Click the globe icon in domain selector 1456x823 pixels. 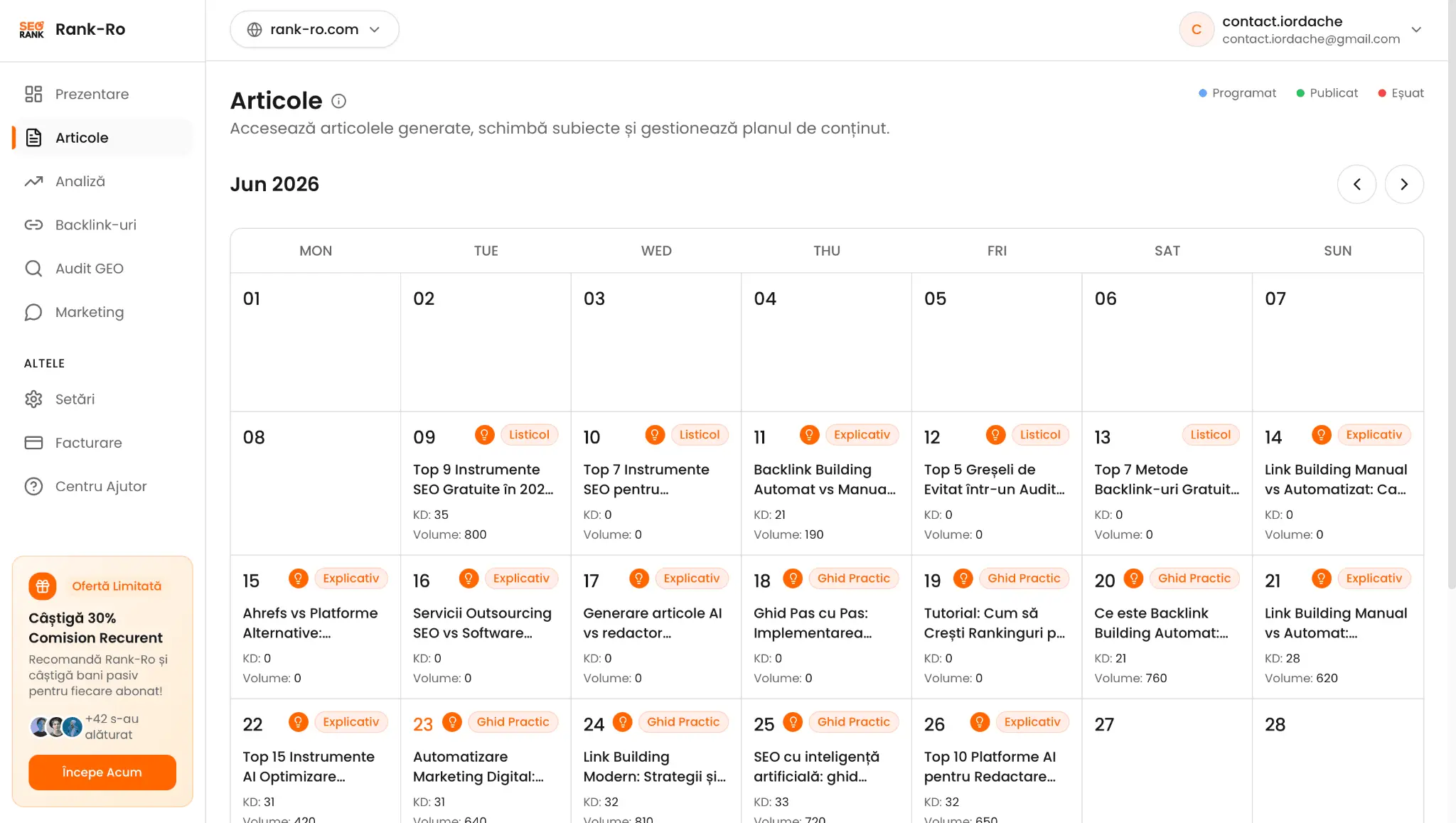255,29
